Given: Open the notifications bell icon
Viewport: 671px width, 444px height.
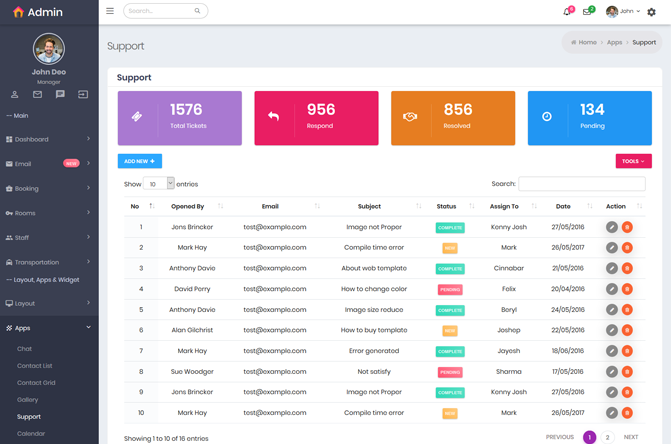Looking at the screenshot, I should click(x=566, y=12).
